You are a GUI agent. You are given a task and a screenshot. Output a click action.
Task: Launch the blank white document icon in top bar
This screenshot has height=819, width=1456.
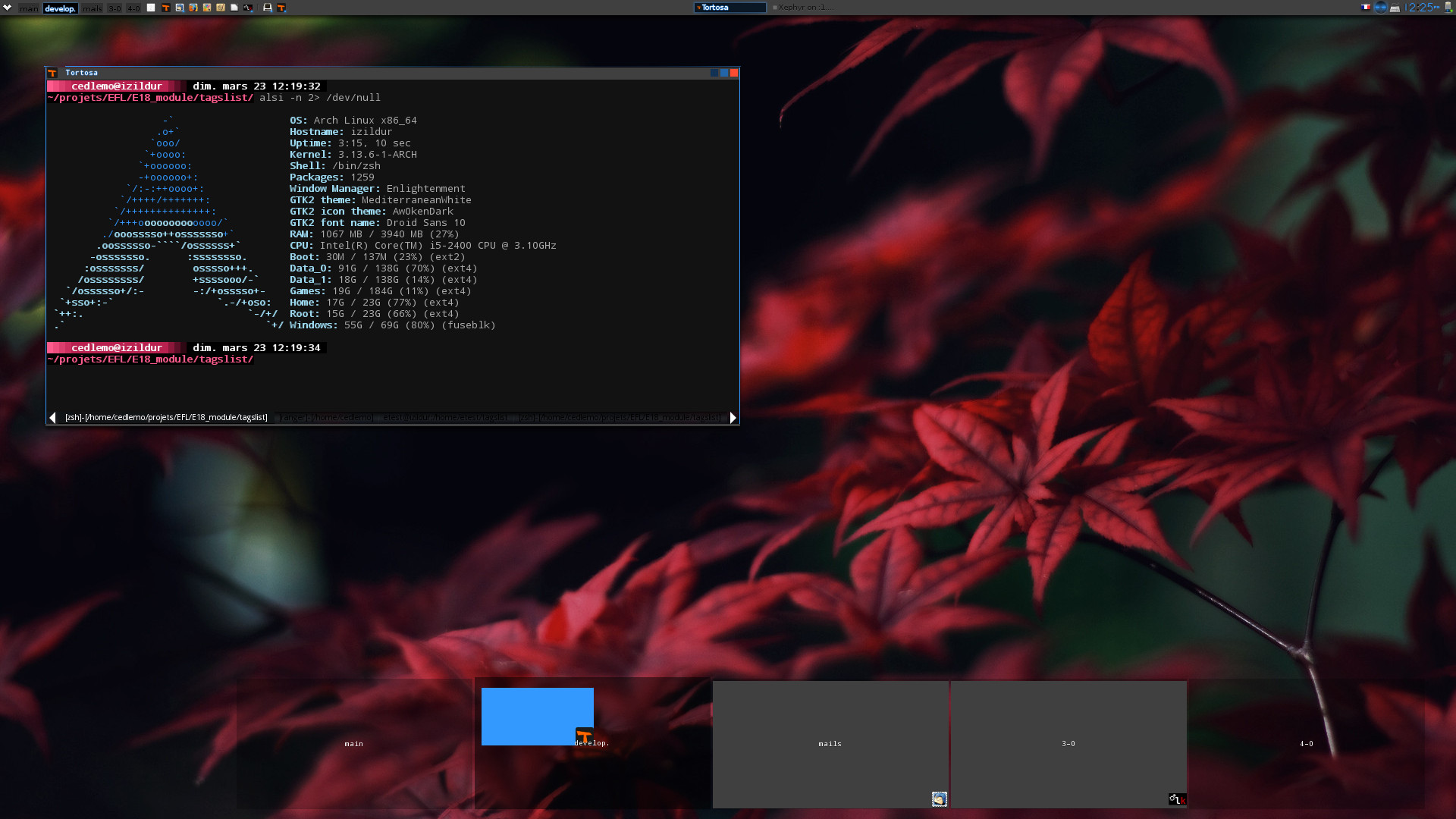point(151,8)
